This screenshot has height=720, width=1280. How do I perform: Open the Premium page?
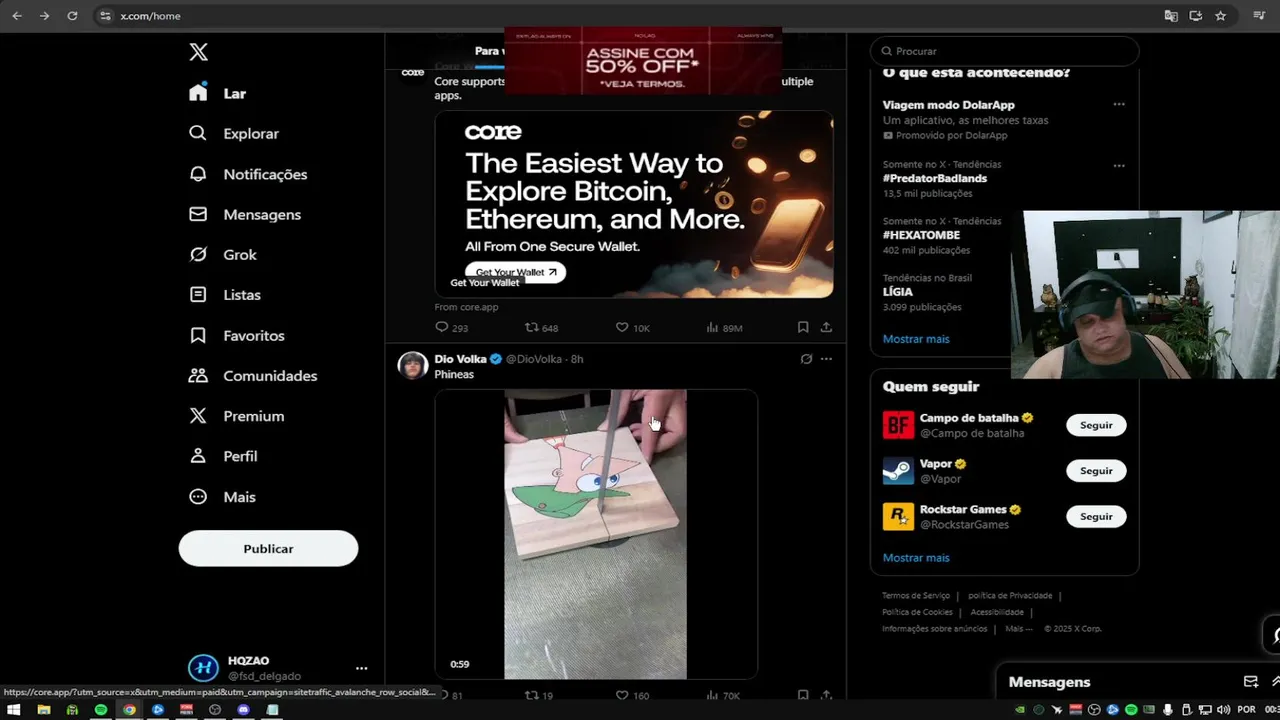(x=237, y=416)
